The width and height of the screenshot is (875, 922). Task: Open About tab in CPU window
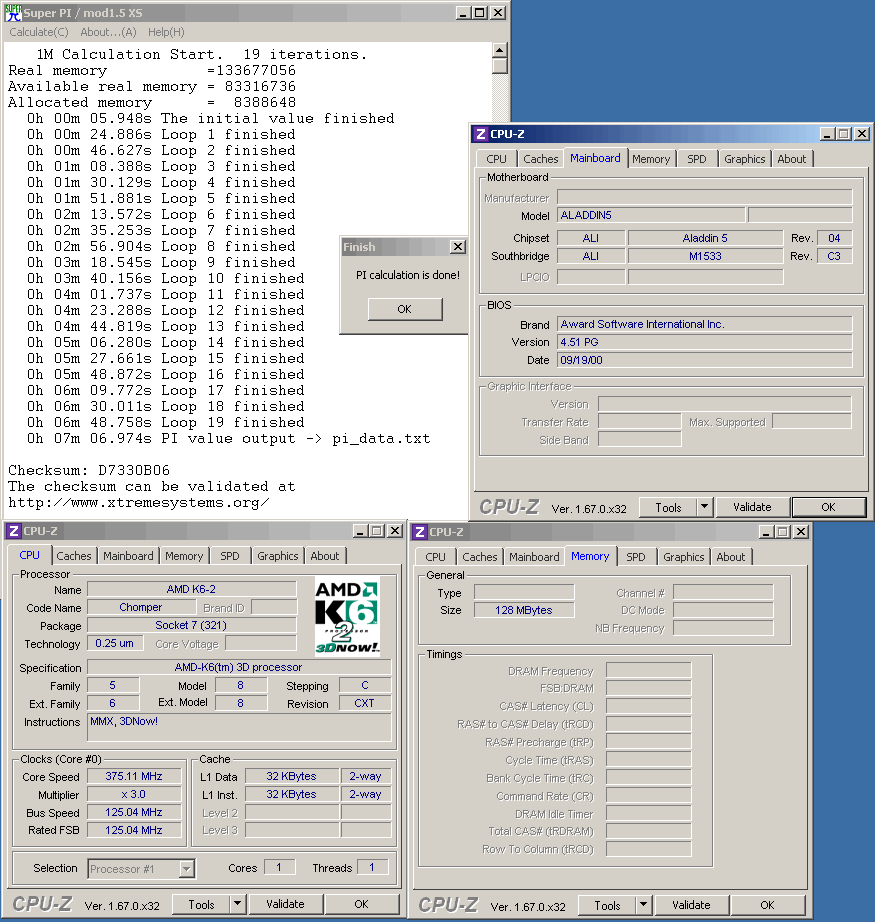click(x=325, y=556)
